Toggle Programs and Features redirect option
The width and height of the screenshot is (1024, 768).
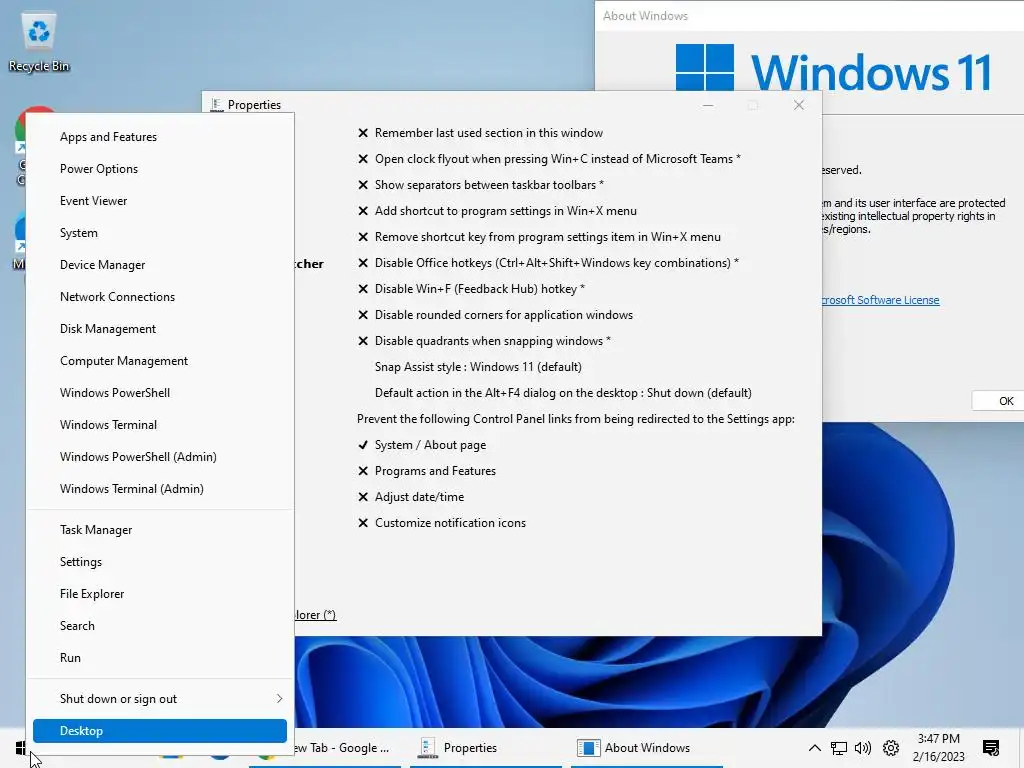(426, 471)
